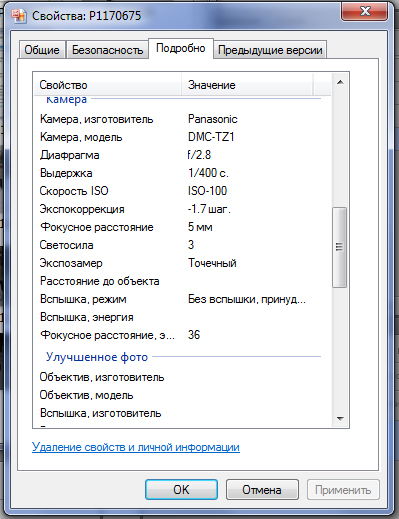
Task: Click the vertical scrollbar thumb
Action: coord(340,247)
